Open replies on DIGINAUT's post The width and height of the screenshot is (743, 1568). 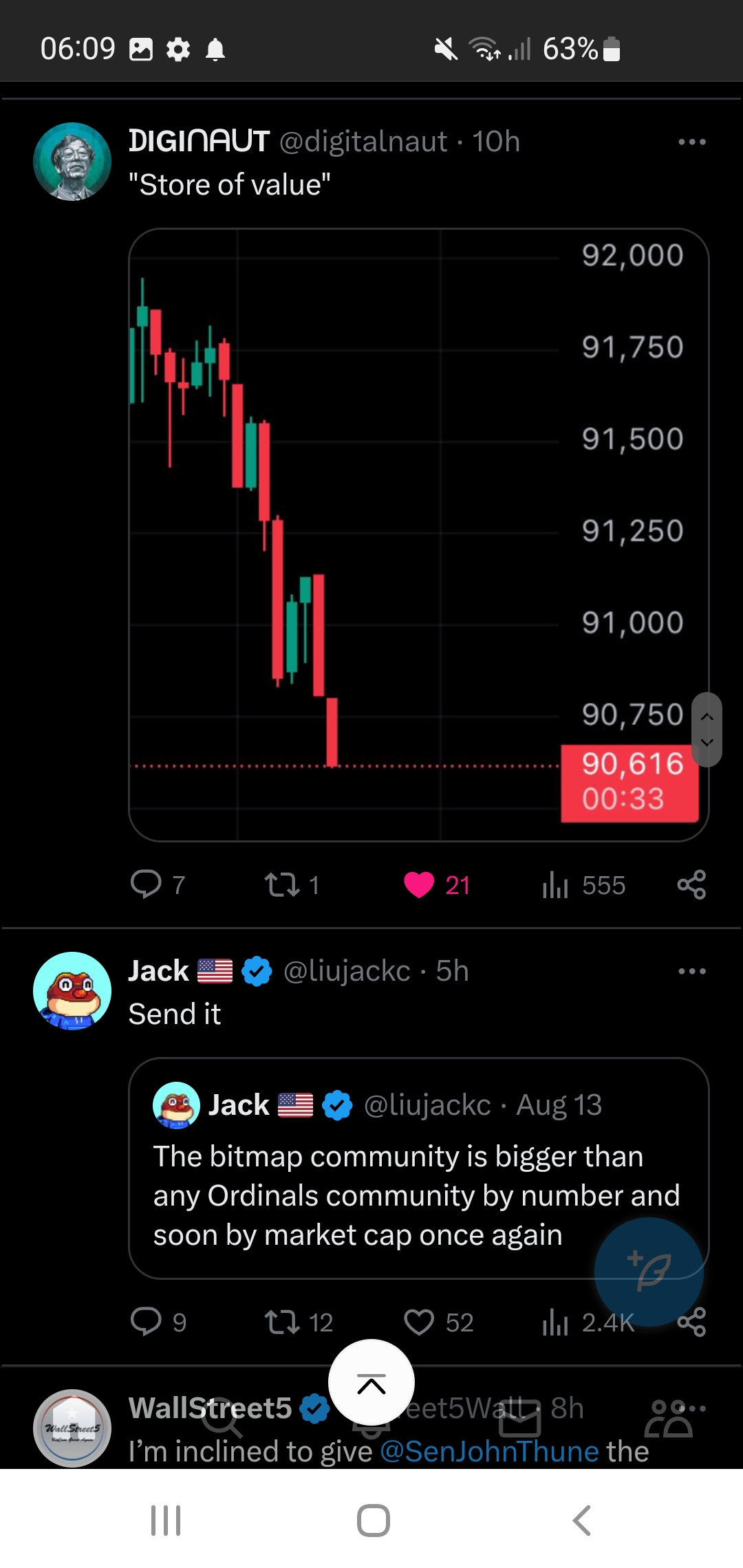point(158,884)
